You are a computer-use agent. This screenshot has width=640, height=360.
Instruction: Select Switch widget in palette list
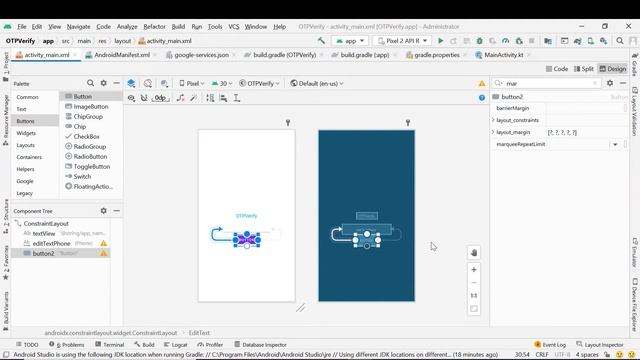82,176
